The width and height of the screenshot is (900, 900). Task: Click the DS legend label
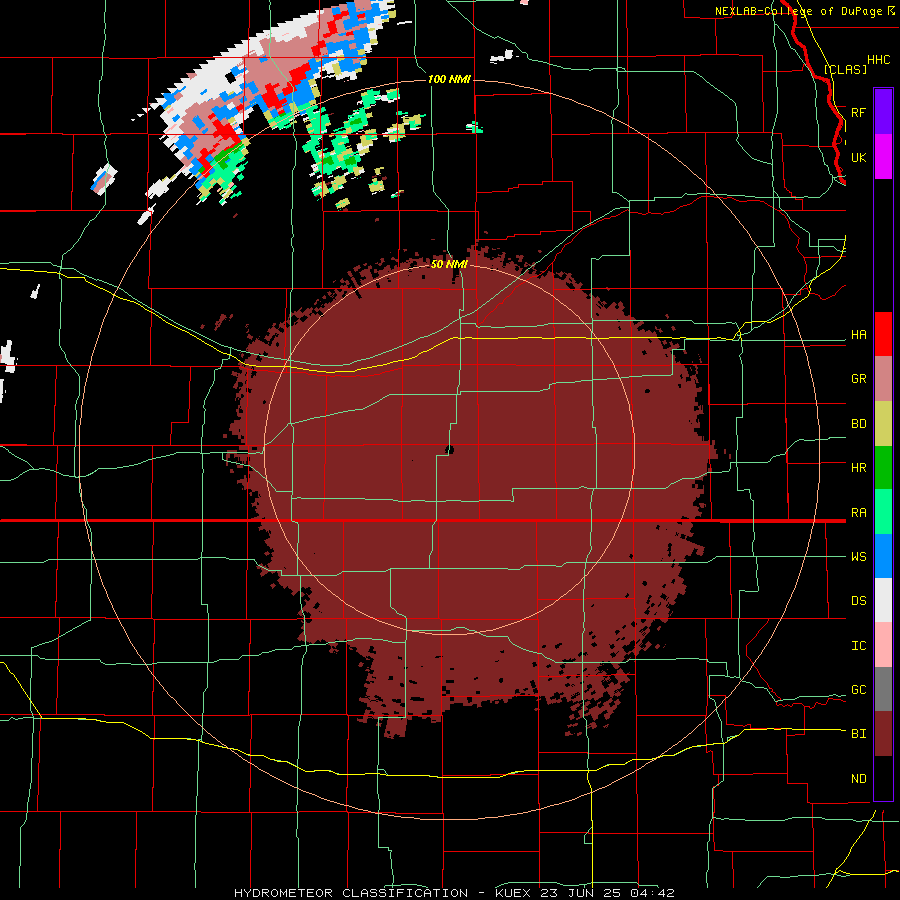[858, 600]
